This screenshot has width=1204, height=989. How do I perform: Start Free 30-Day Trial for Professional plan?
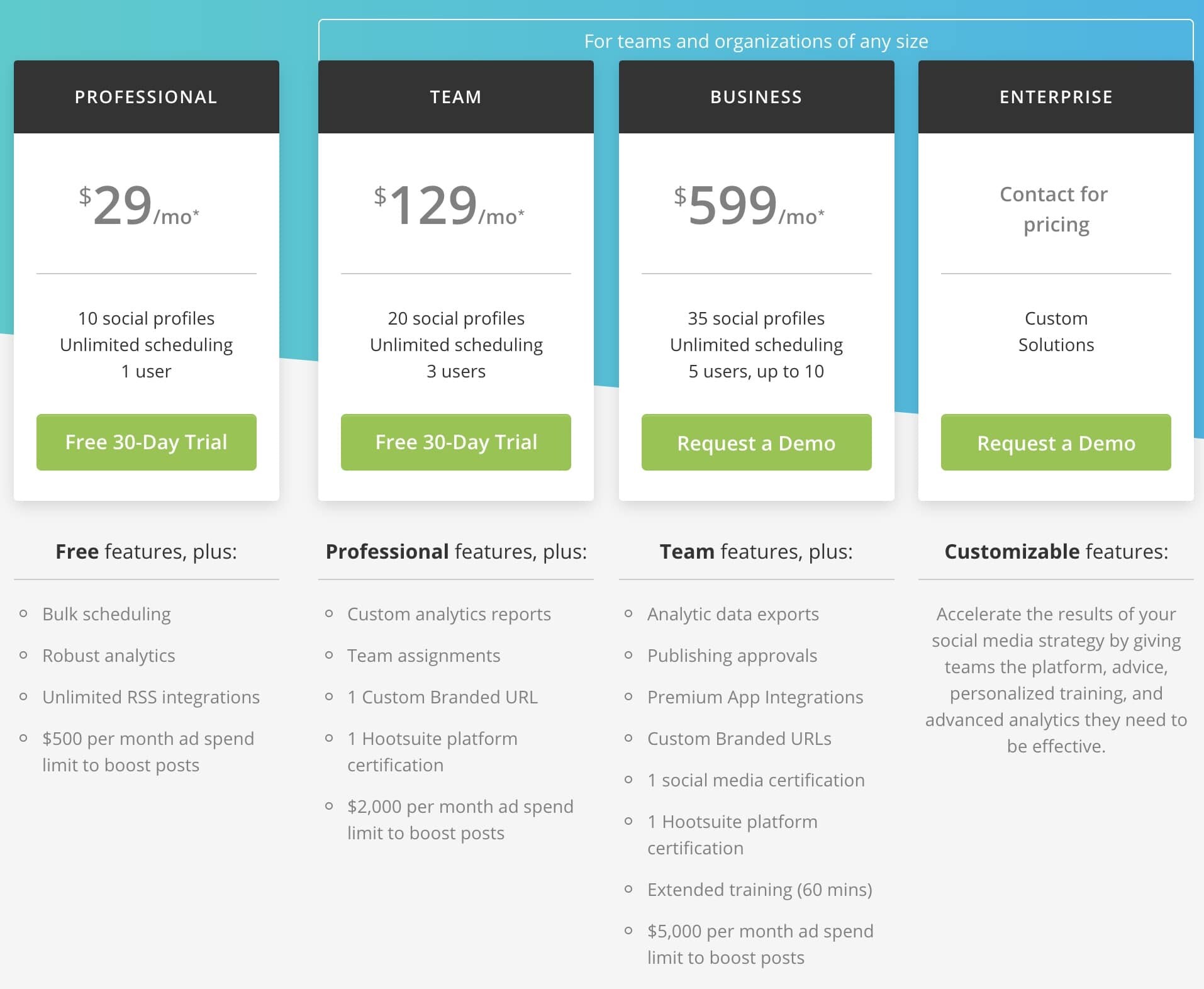pos(146,442)
